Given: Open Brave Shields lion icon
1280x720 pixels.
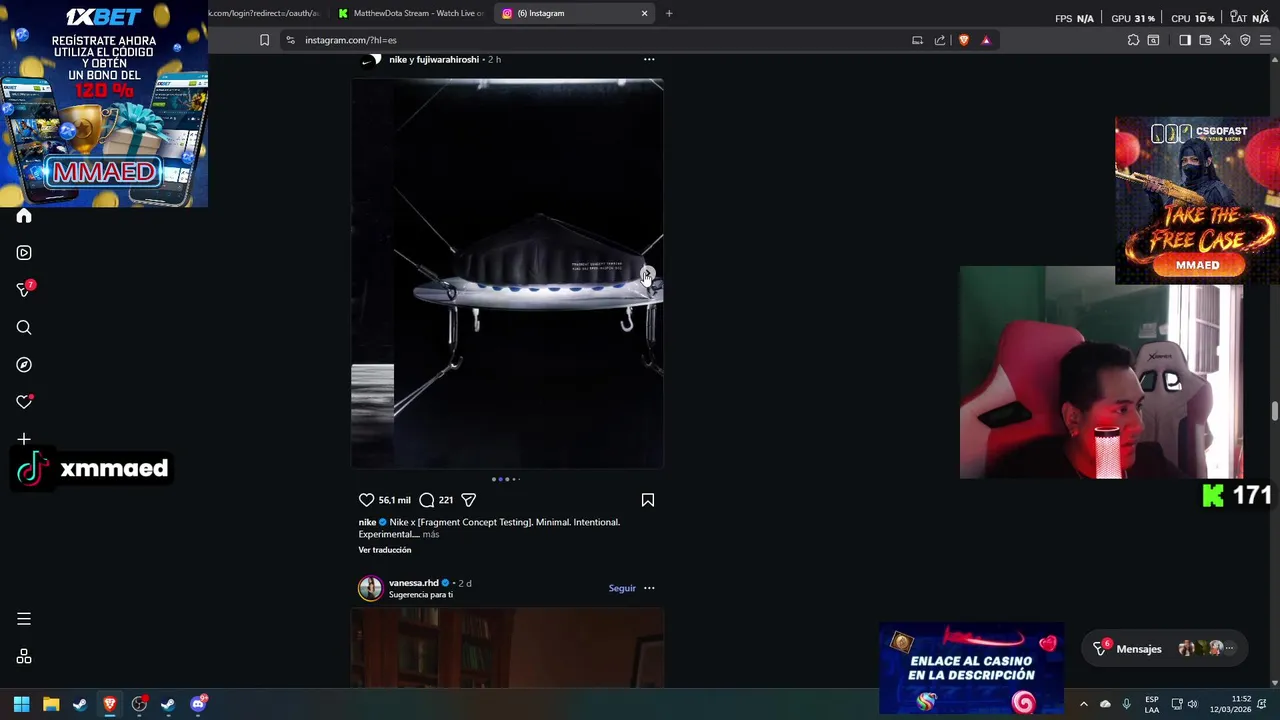Looking at the screenshot, I should coord(964,40).
